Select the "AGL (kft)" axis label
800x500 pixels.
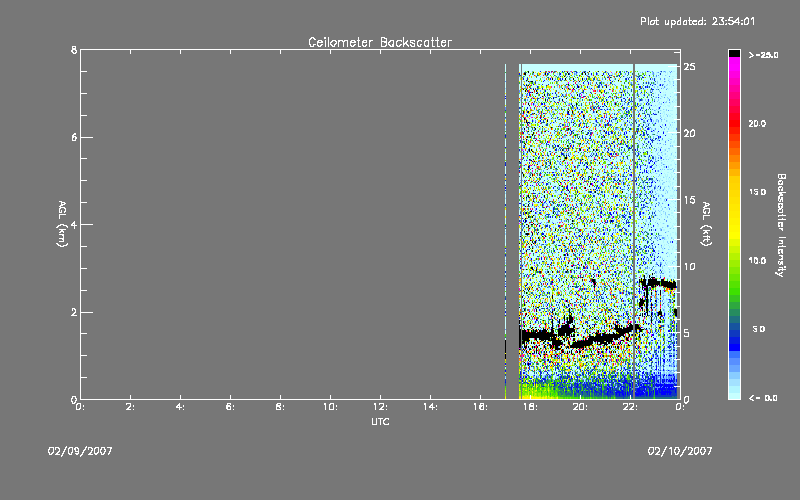coord(707,224)
